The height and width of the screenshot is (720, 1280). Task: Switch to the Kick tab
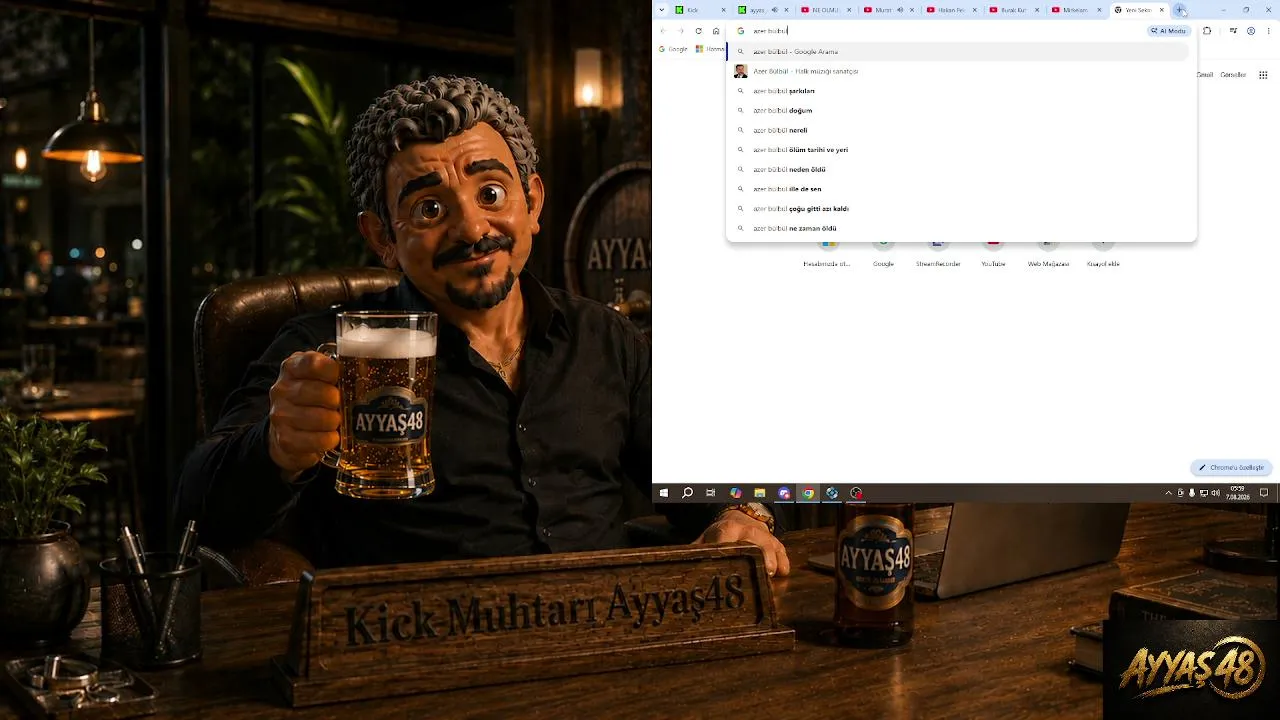pyautogui.click(x=700, y=10)
